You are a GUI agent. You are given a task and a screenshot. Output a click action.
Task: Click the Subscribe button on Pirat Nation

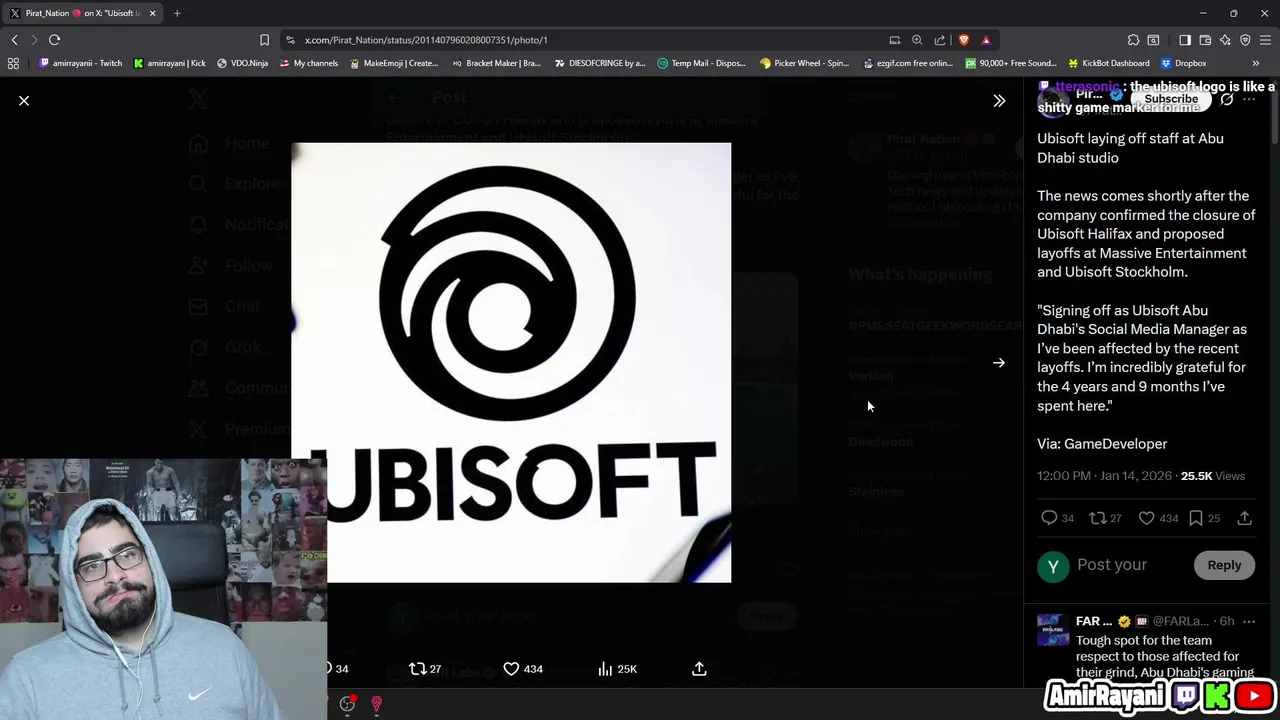pyautogui.click(x=1171, y=99)
